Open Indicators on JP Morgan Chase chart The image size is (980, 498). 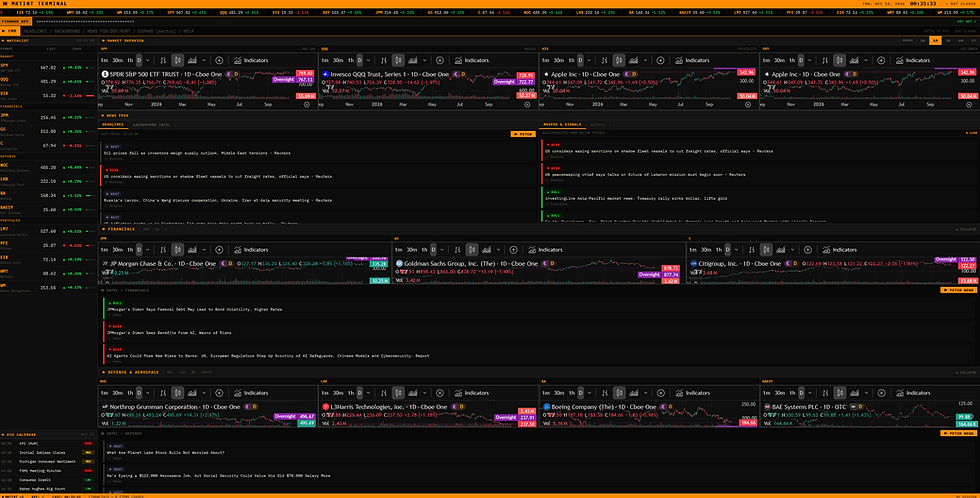pos(251,249)
